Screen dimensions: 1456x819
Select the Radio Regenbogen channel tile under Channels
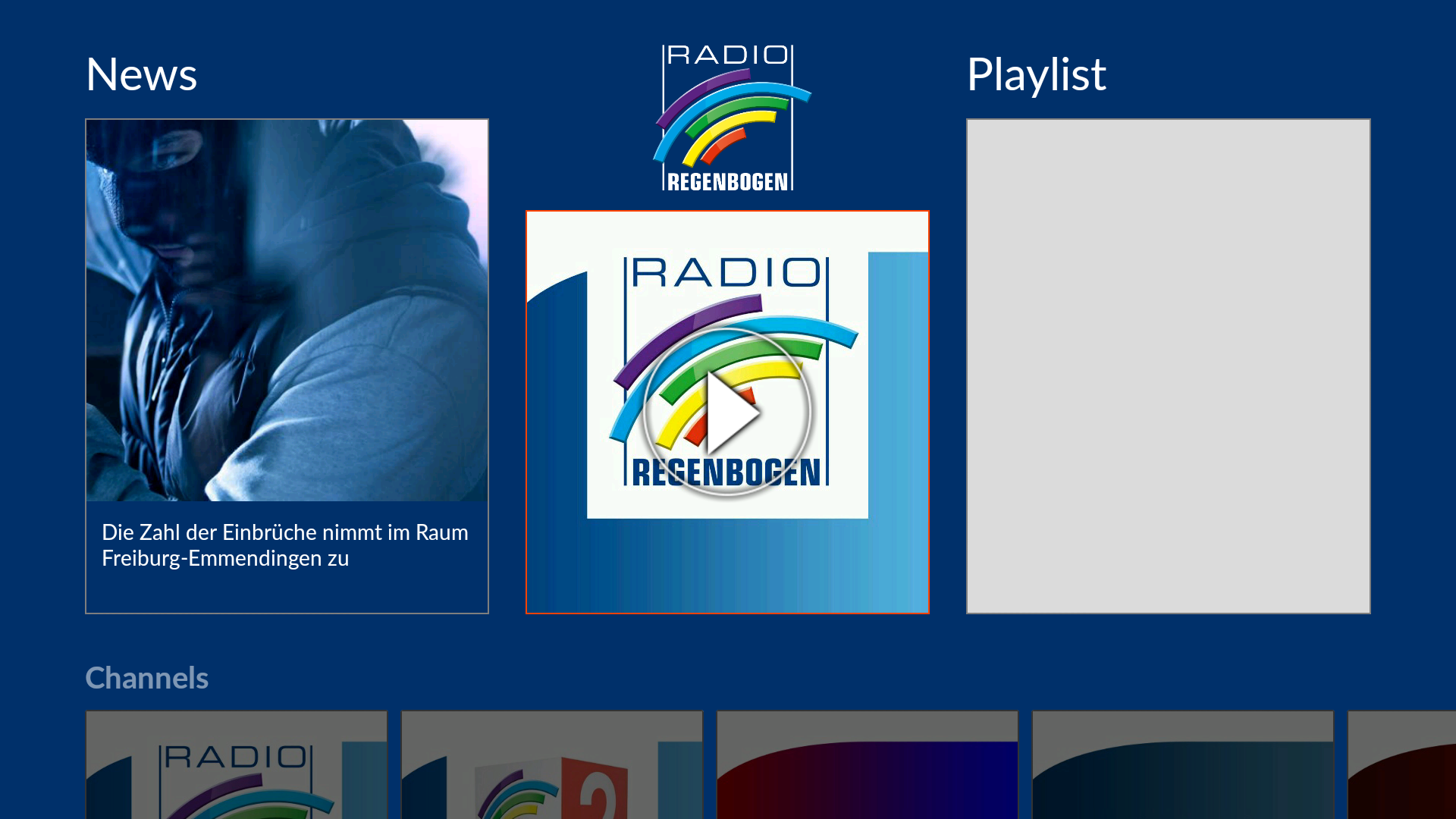point(236,764)
